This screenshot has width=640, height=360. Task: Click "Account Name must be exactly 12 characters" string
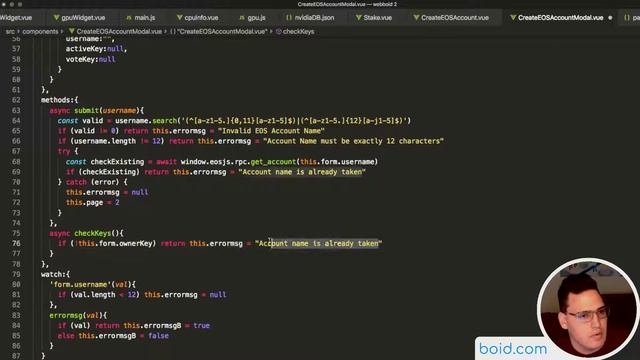click(x=353, y=141)
